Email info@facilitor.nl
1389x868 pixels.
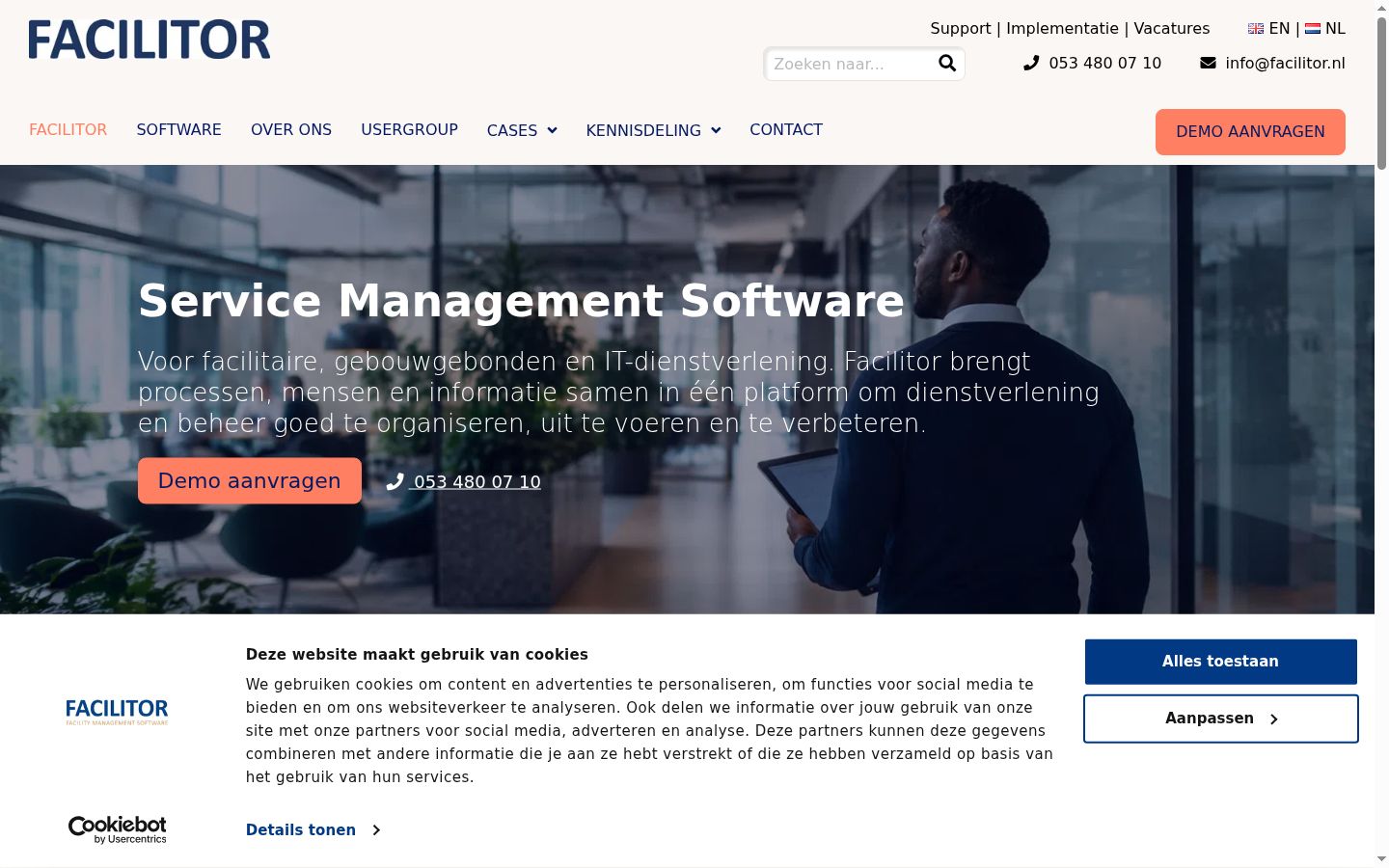point(1285,63)
